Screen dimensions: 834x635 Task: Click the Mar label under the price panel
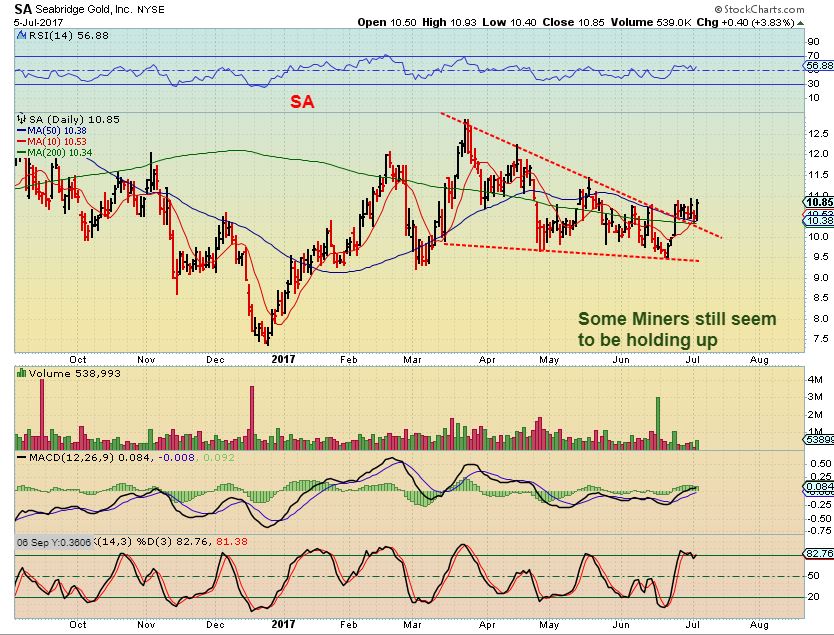pos(412,360)
